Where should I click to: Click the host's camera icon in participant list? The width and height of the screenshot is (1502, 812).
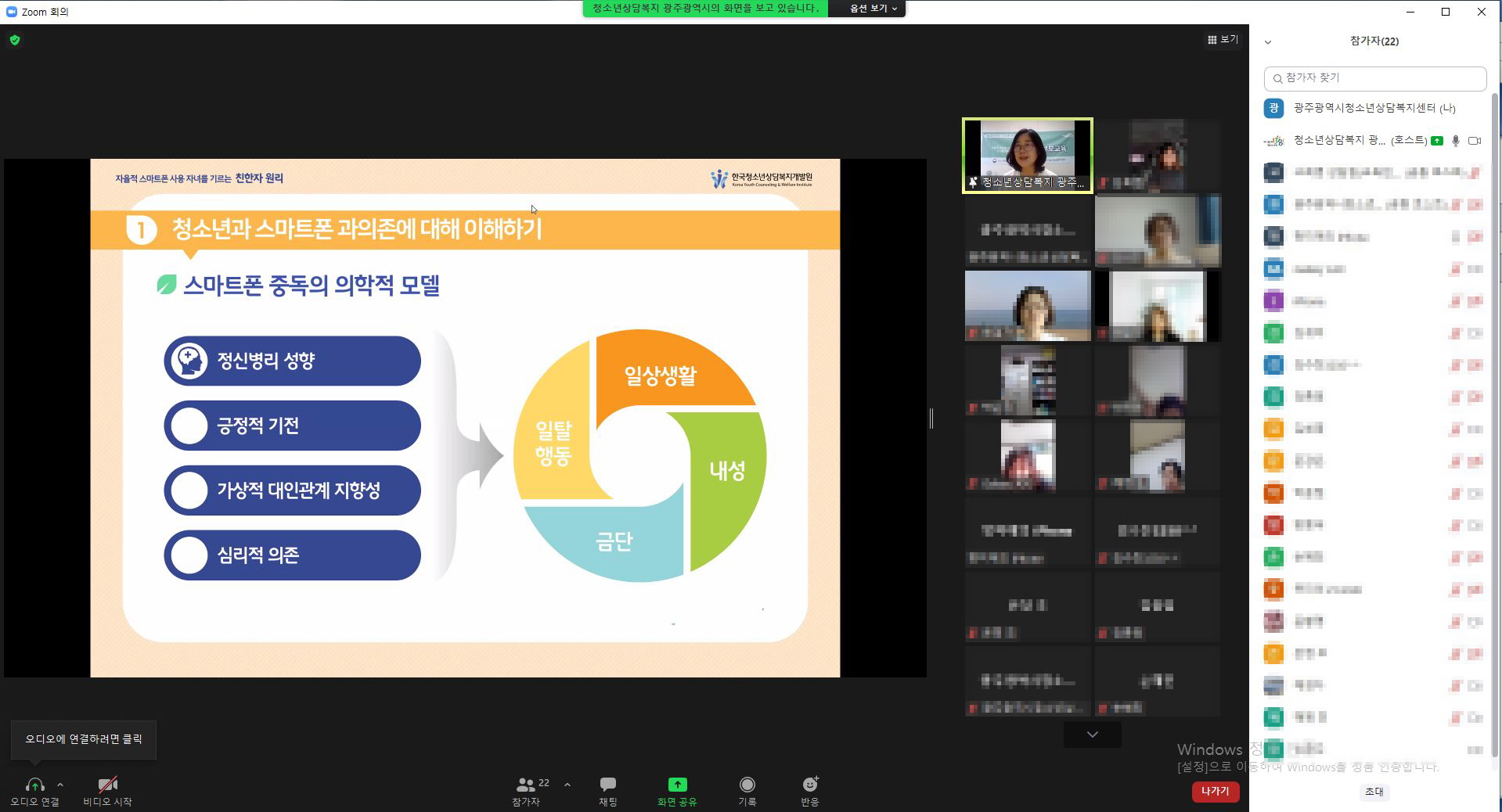(1475, 141)
